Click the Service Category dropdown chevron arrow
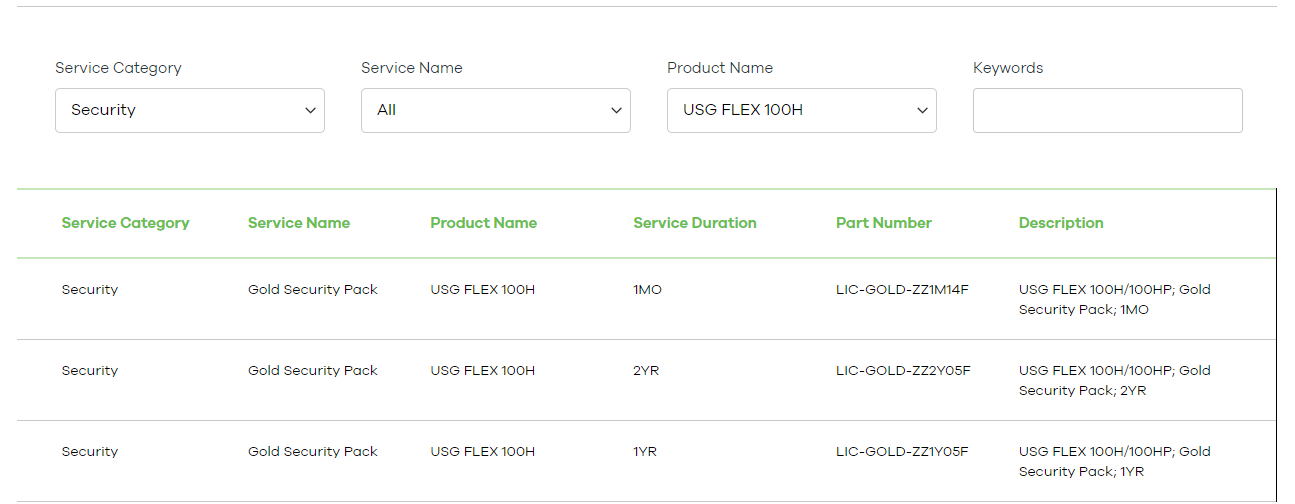 click(x=310, y=111)
